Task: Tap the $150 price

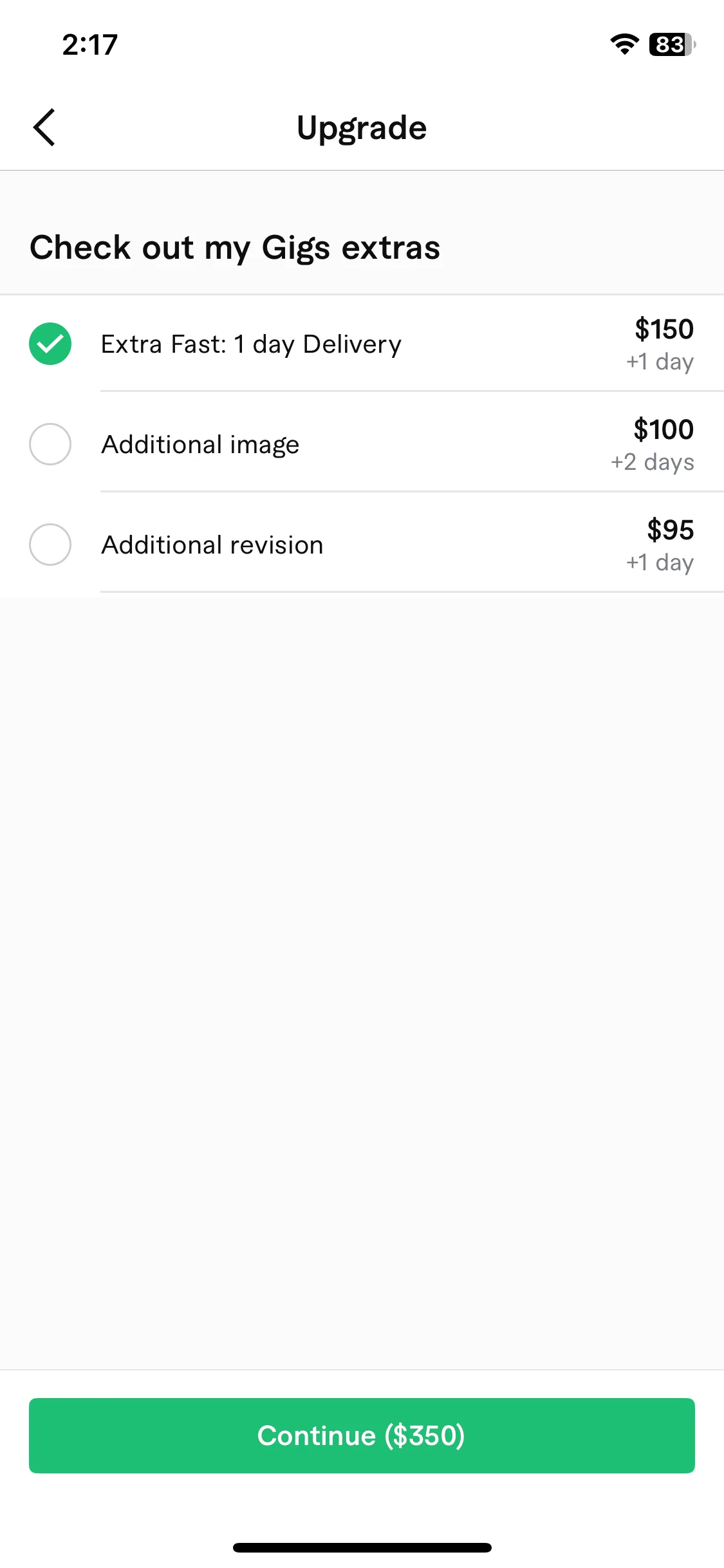Action: coord(664,329)
